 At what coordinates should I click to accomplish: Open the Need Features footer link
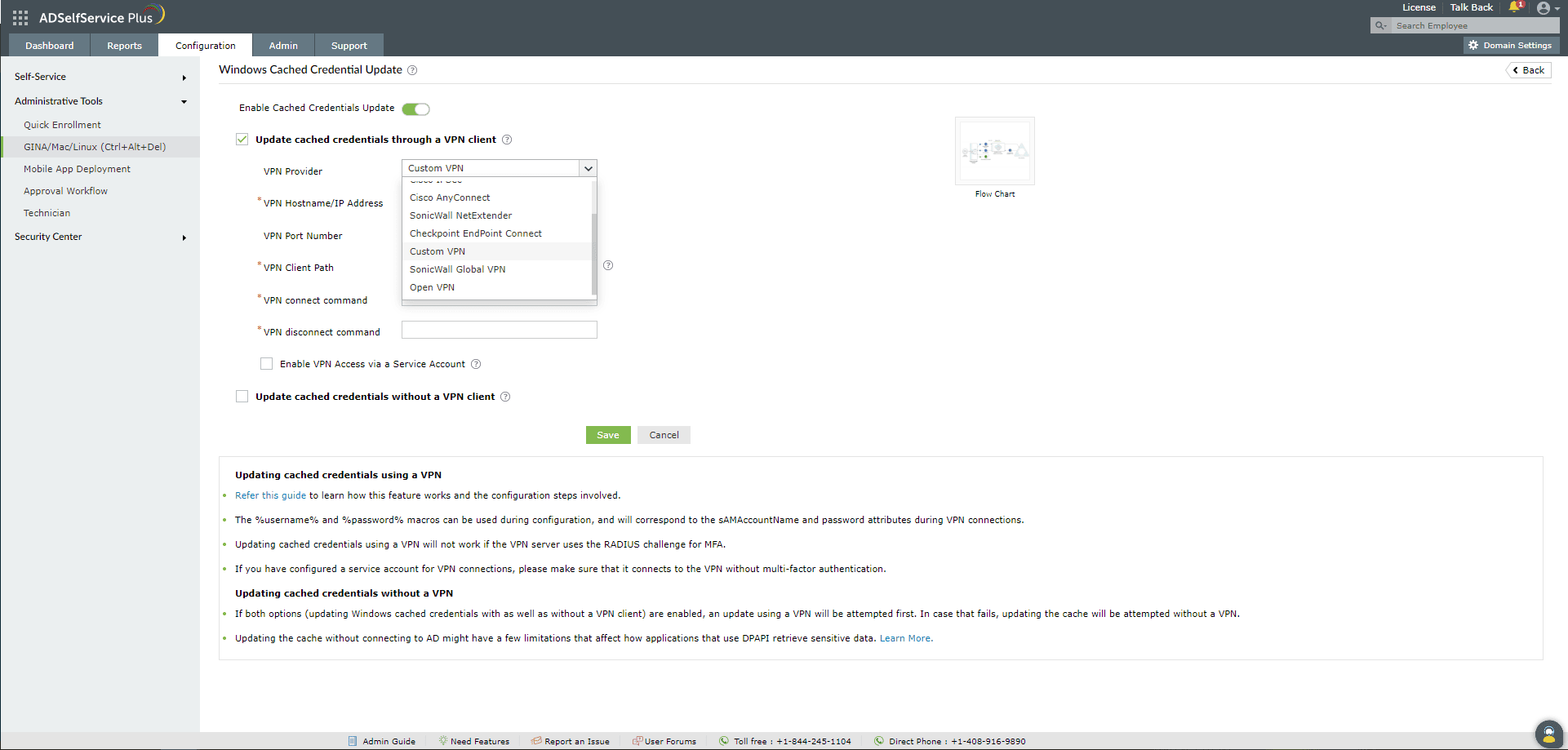click(x=480, y=742)
